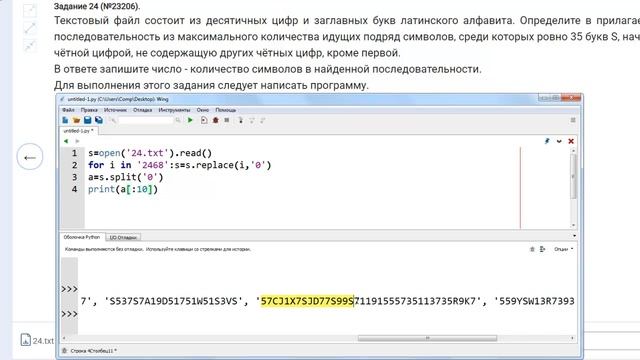The image size is (640, 360).
Task: Click the magnifier icon next to search field
Action: [178, 120]
